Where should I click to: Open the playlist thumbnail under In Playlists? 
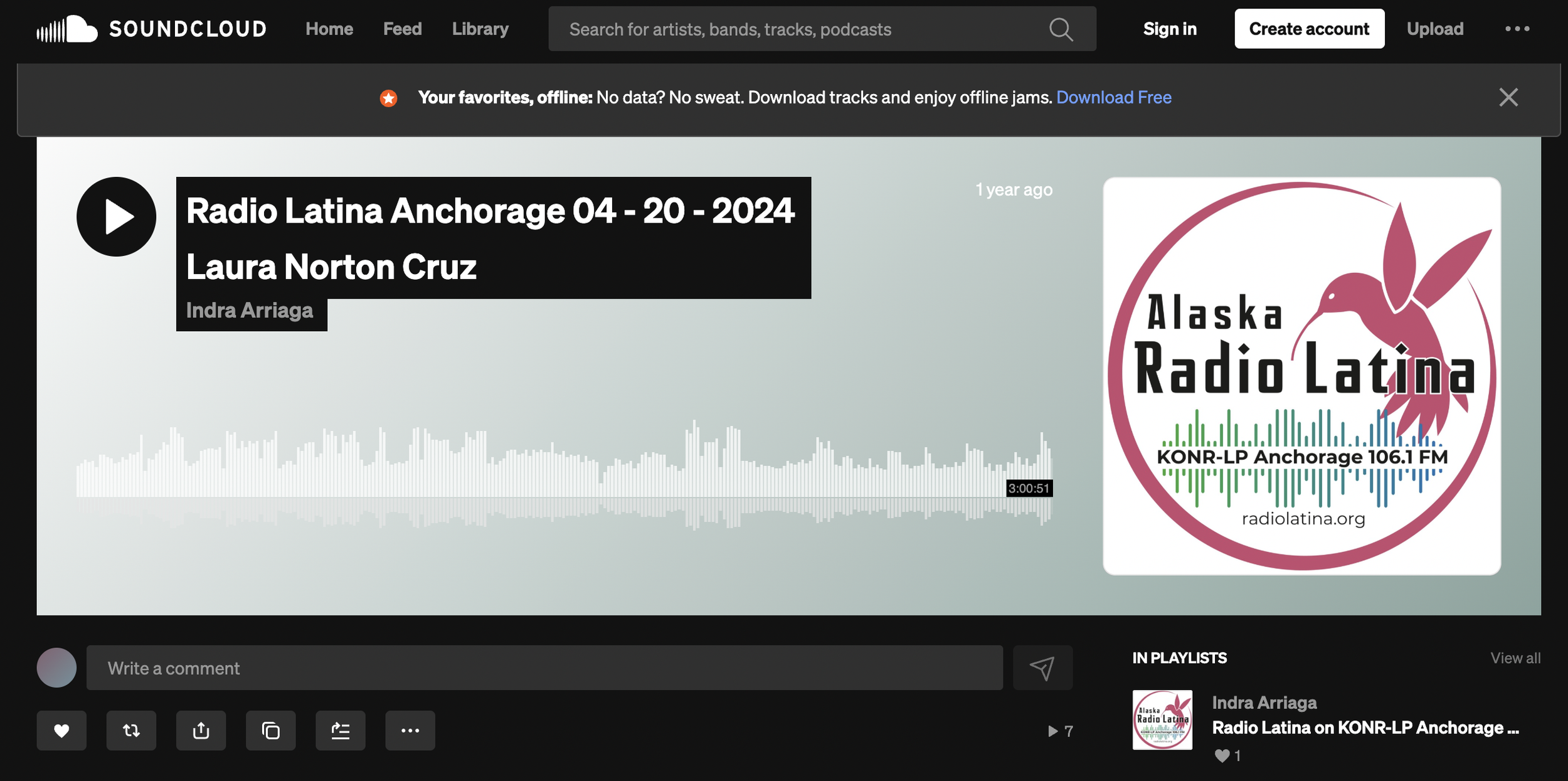coord(1162,720)
